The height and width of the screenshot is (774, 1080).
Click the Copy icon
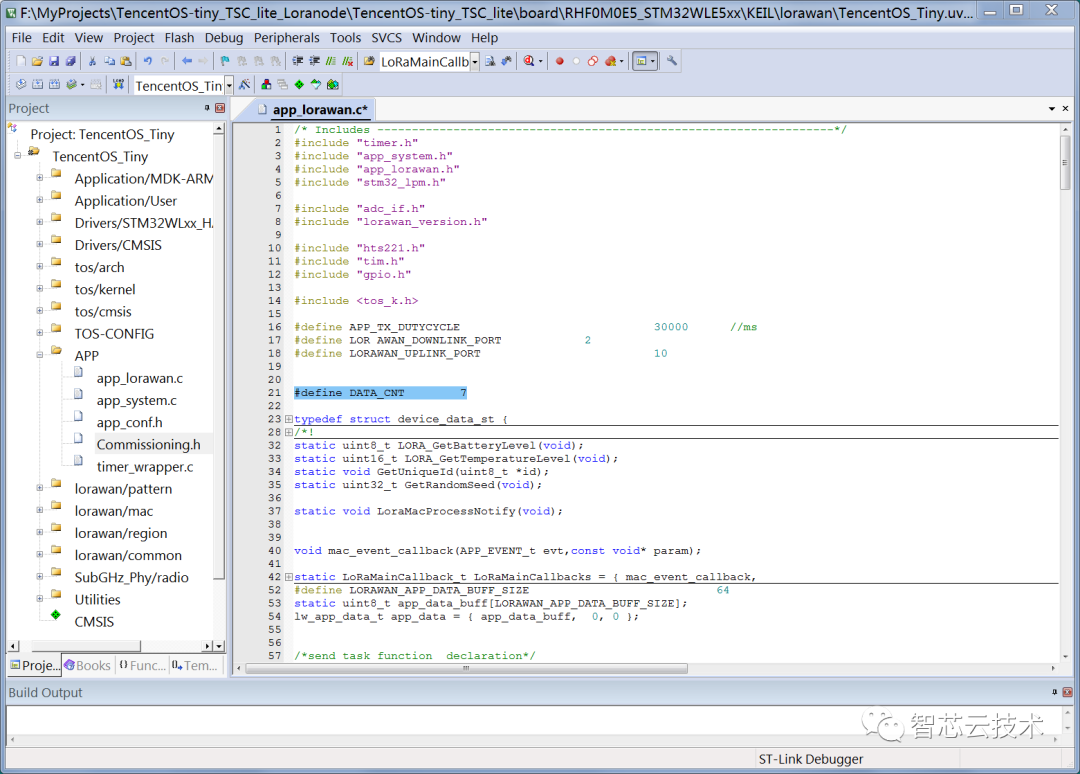pos(110,61)
